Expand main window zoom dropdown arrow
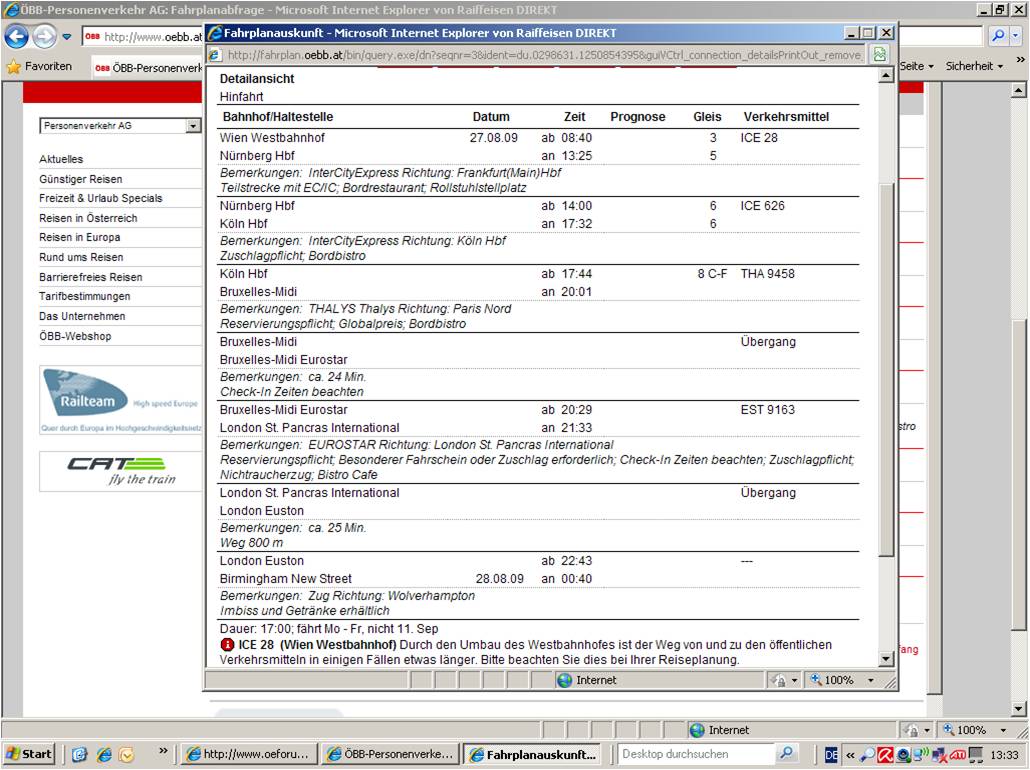 click(1003, 730)
